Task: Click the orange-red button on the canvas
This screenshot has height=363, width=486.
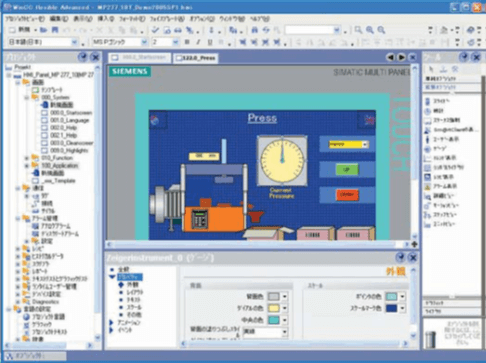Action: [347, 195]
